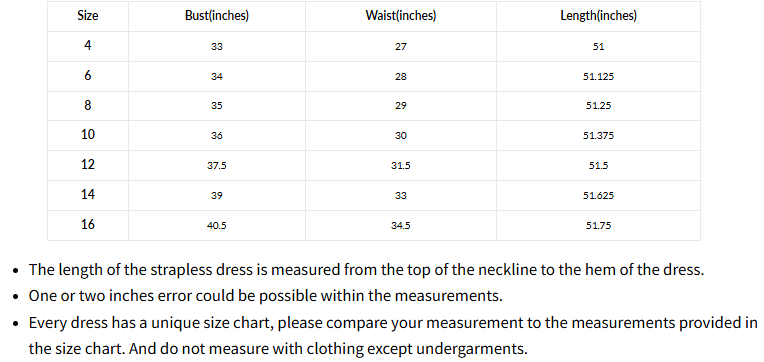Image resolution: width=764 pixels, height=362 pixels.
Task: Click the length value 51.375 cell
Action: pos(598,136)
